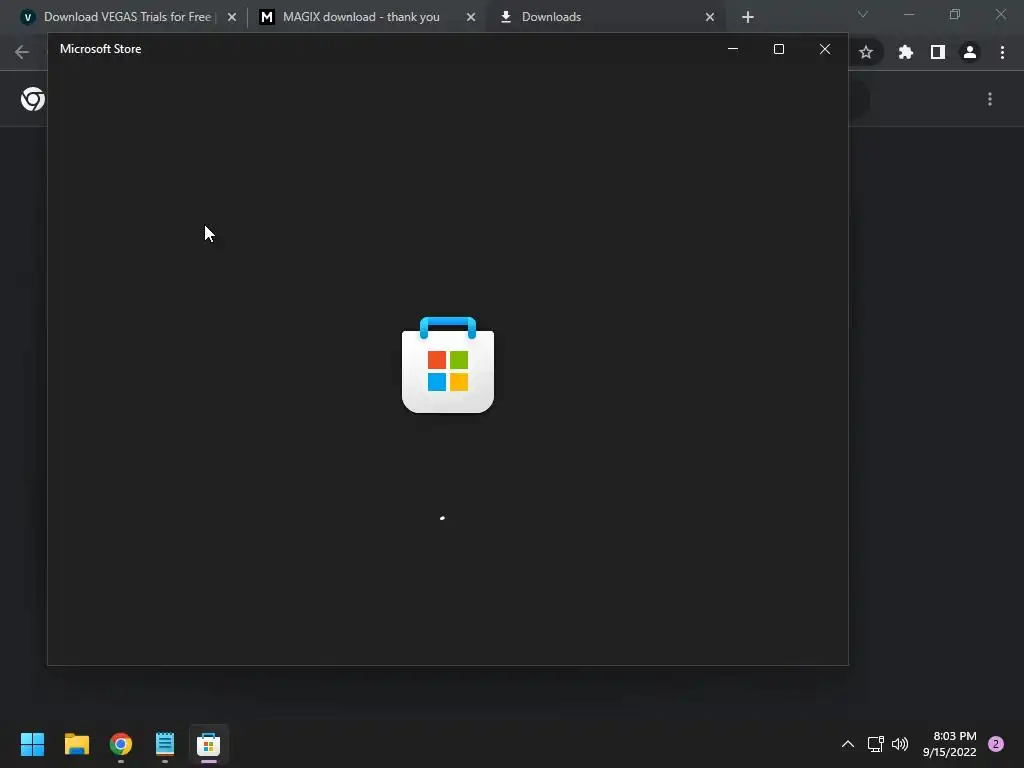Viewport: 1024px width, 768px height.
Task: Open Chrome Extensions puzzle icon
Action: pos(905,52)
